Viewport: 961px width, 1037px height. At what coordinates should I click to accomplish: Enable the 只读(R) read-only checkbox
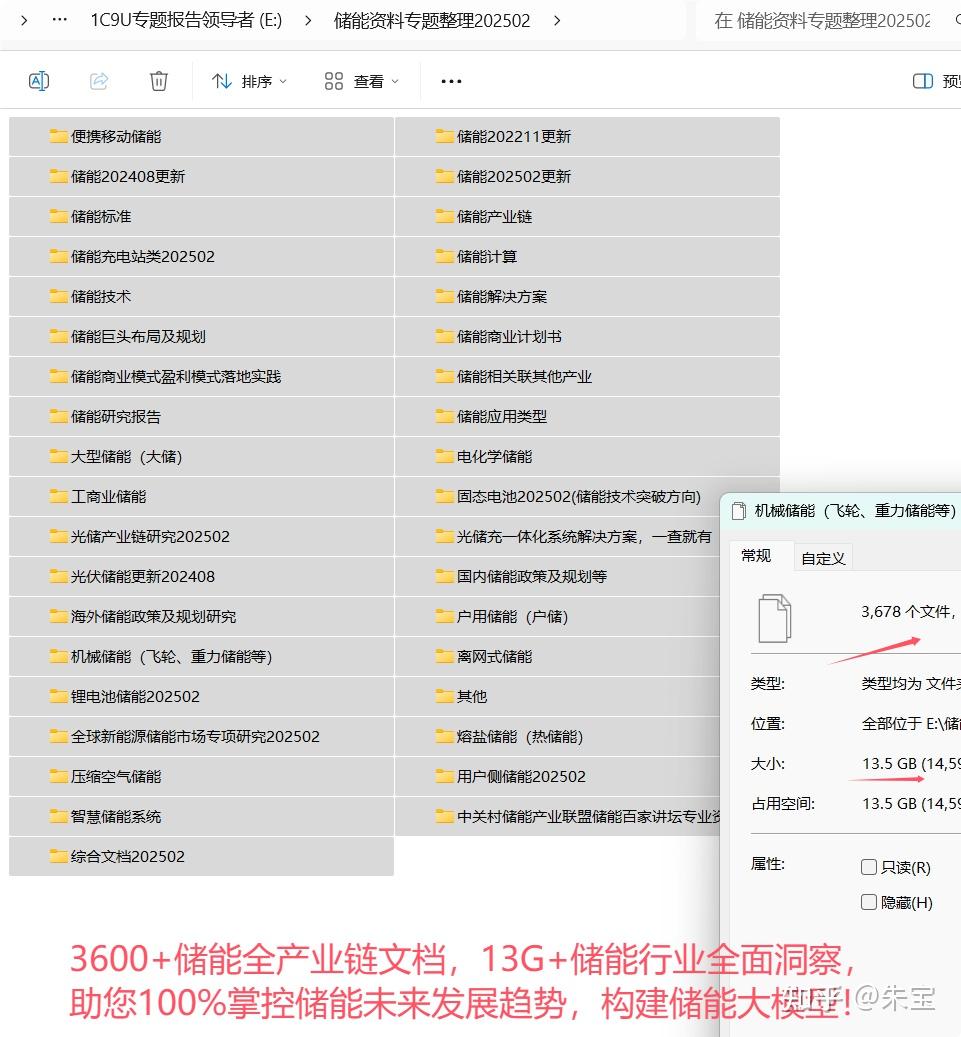tap(869, 867)
